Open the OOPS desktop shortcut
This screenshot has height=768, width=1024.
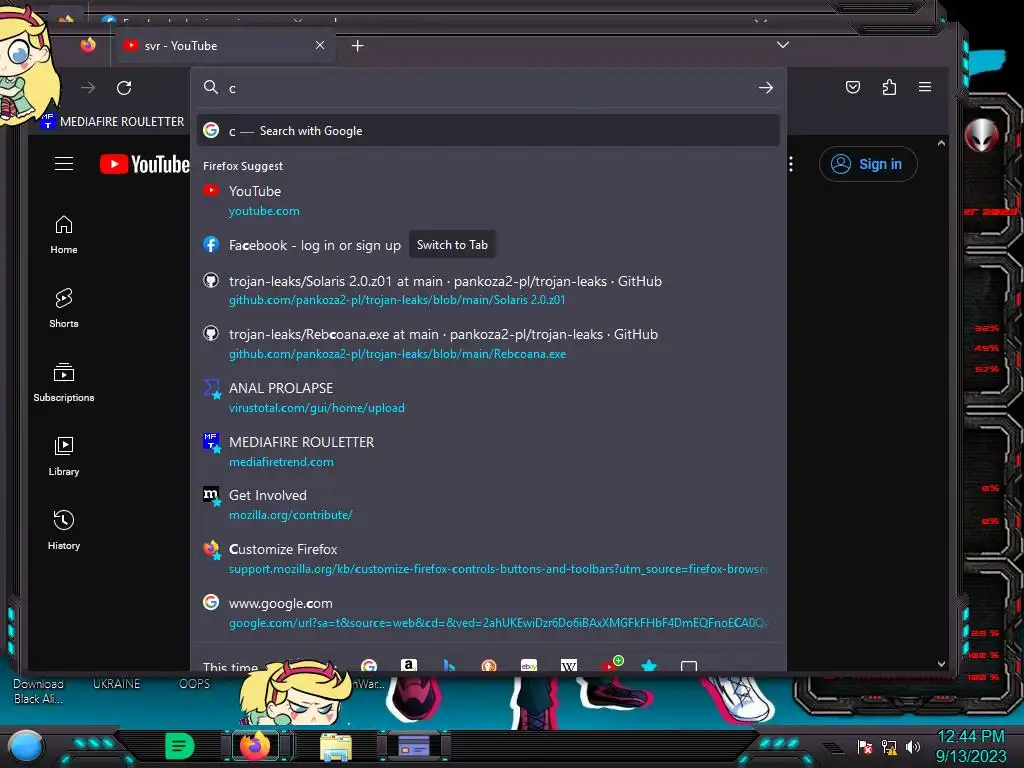pos(195,684)
